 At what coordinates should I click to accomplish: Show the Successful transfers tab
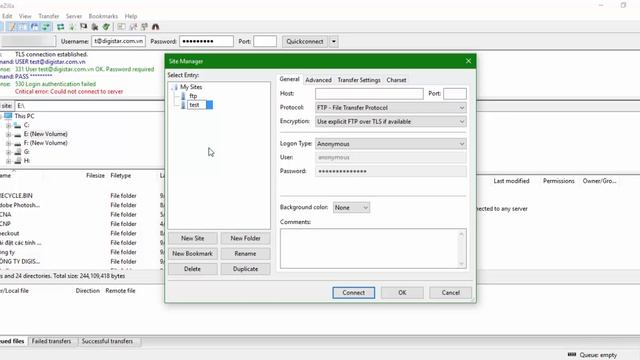coord(107,341)
